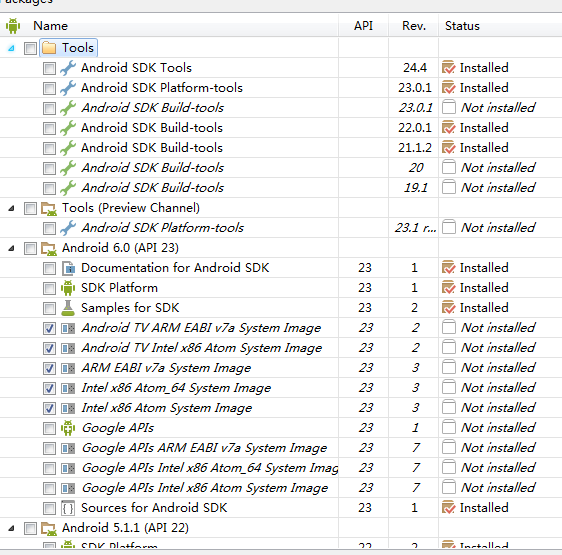Viewport: 562px width, 555px height.
Task: Click the Documentation for Android SDK icon
Action: pos(68,268)
